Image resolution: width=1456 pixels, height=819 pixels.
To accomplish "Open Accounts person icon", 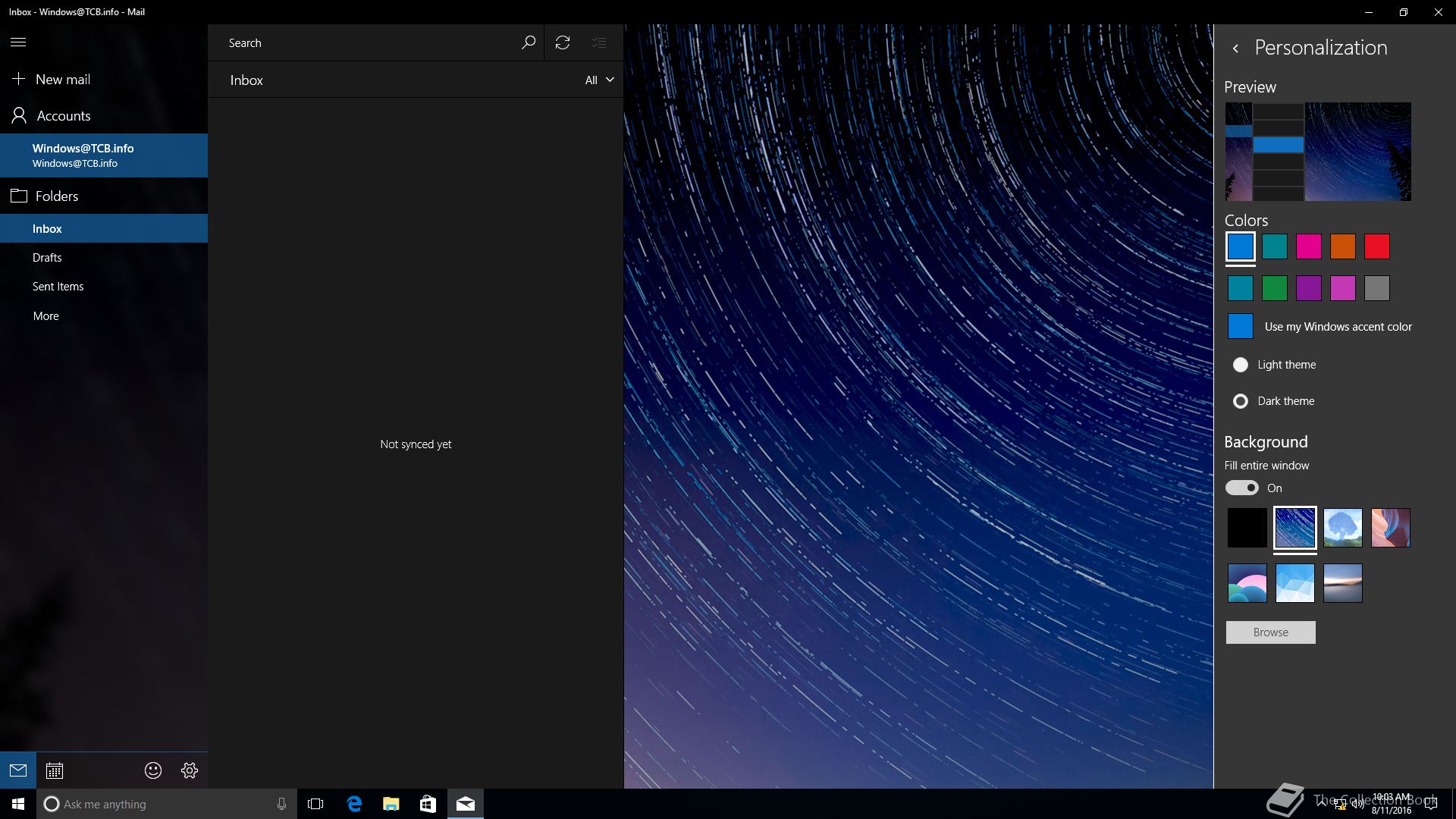I will pos(19,115).
